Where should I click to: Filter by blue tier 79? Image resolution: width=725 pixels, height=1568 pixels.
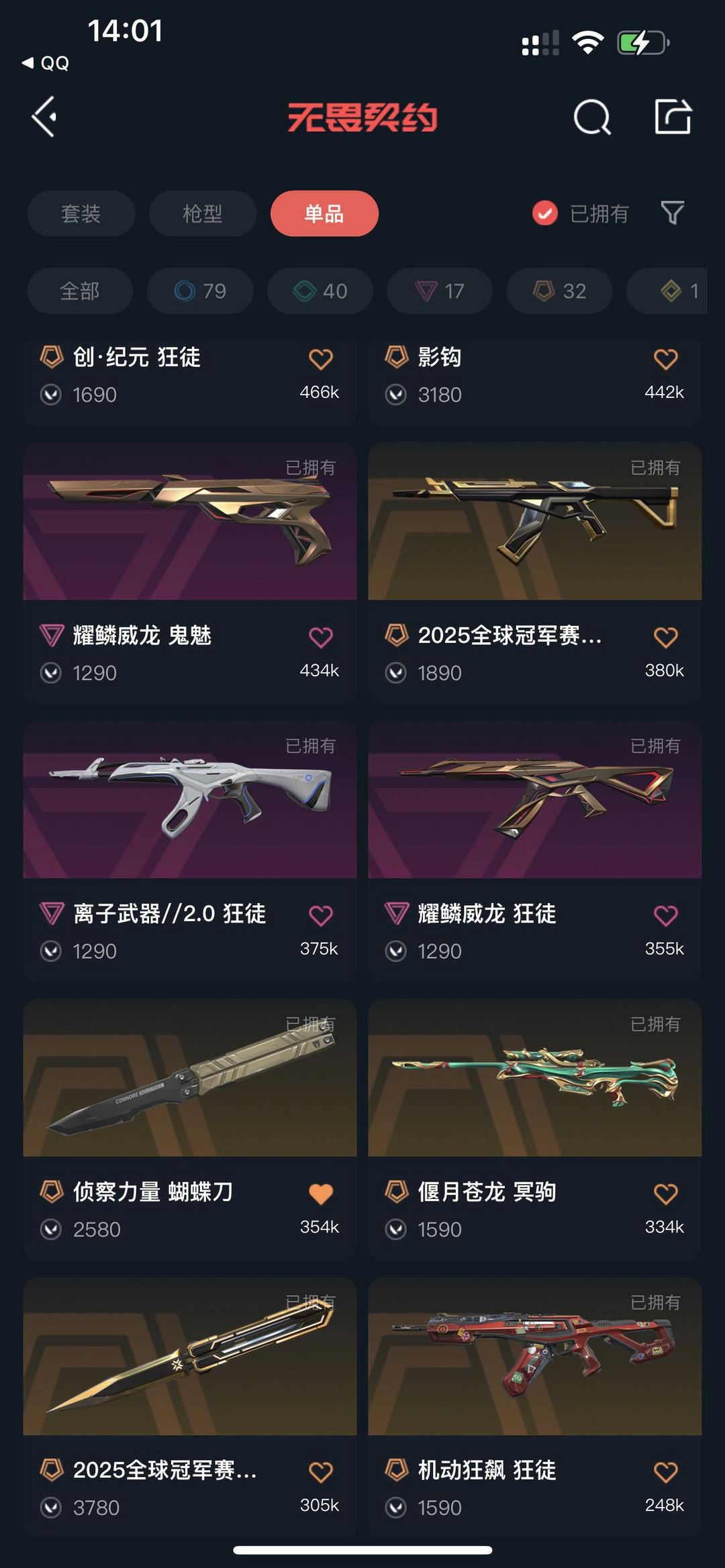tap(200, 291)
